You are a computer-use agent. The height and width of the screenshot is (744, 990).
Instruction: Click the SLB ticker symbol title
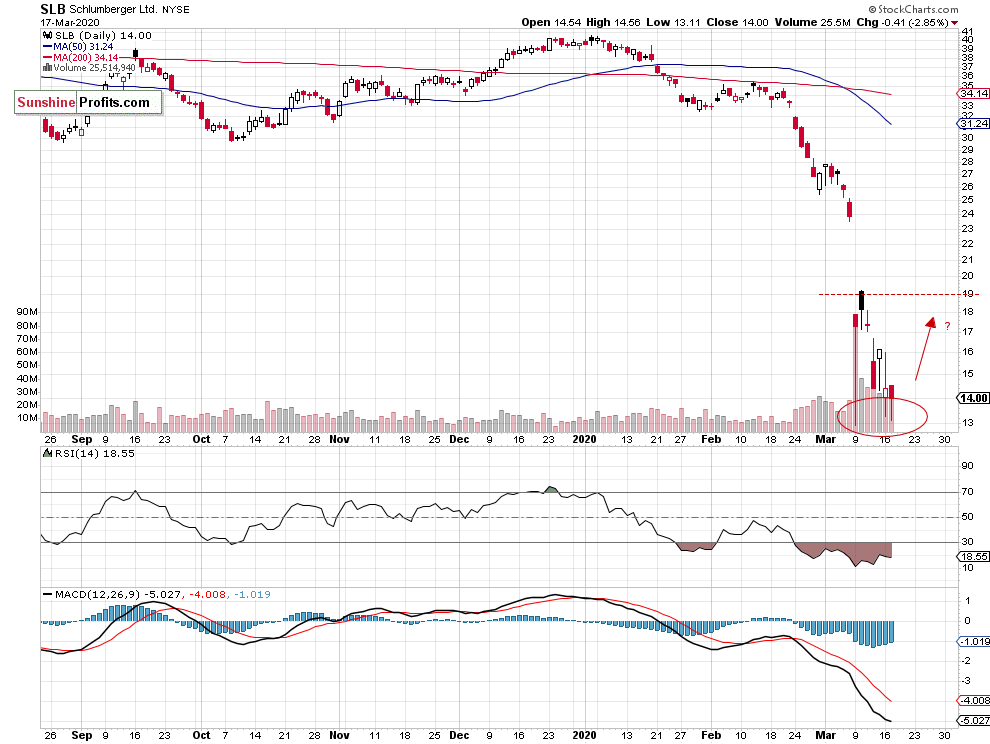(x=53, y=9)
